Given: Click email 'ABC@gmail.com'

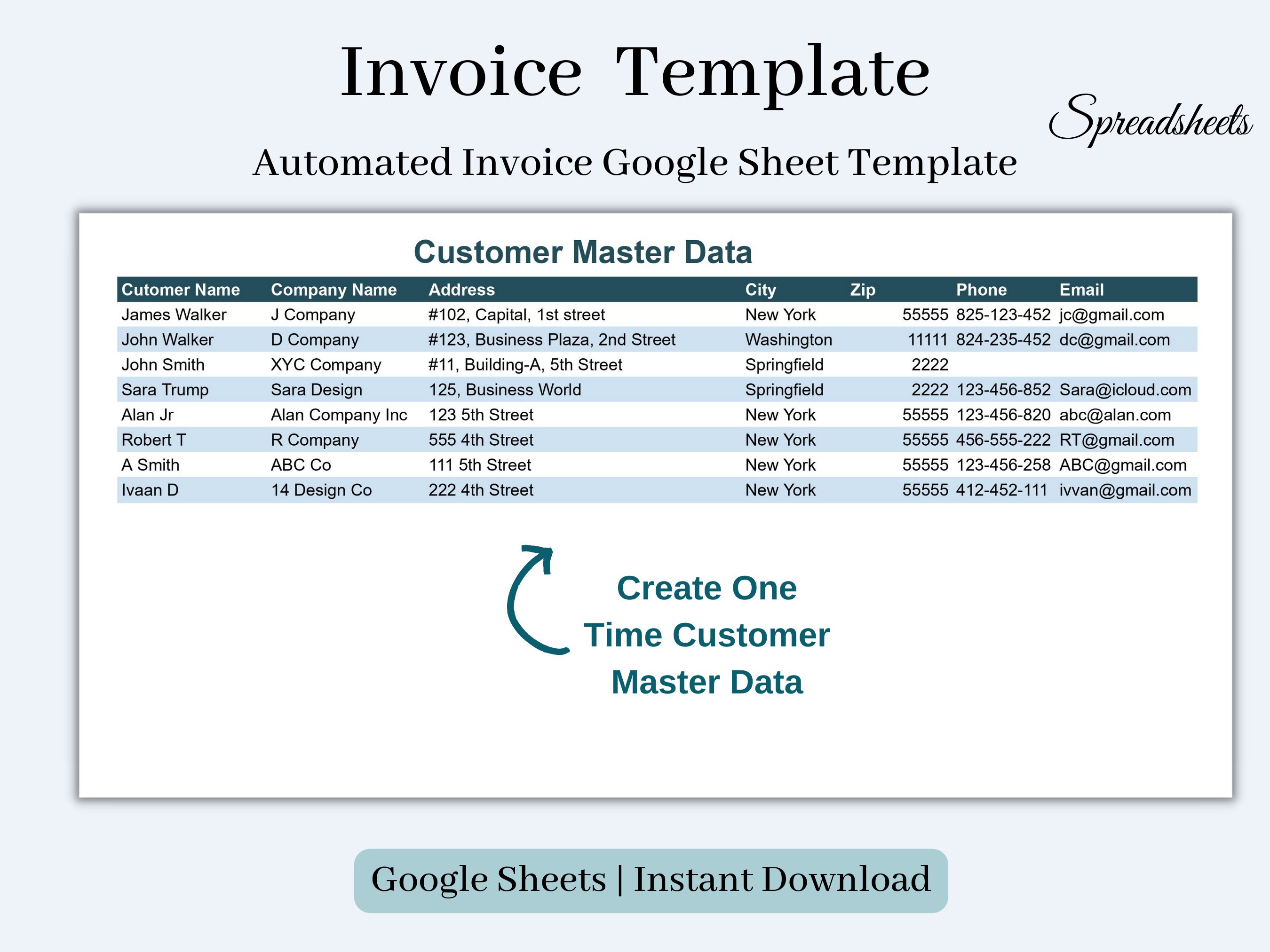Looking at the screenshot, I should [1123, 465].
